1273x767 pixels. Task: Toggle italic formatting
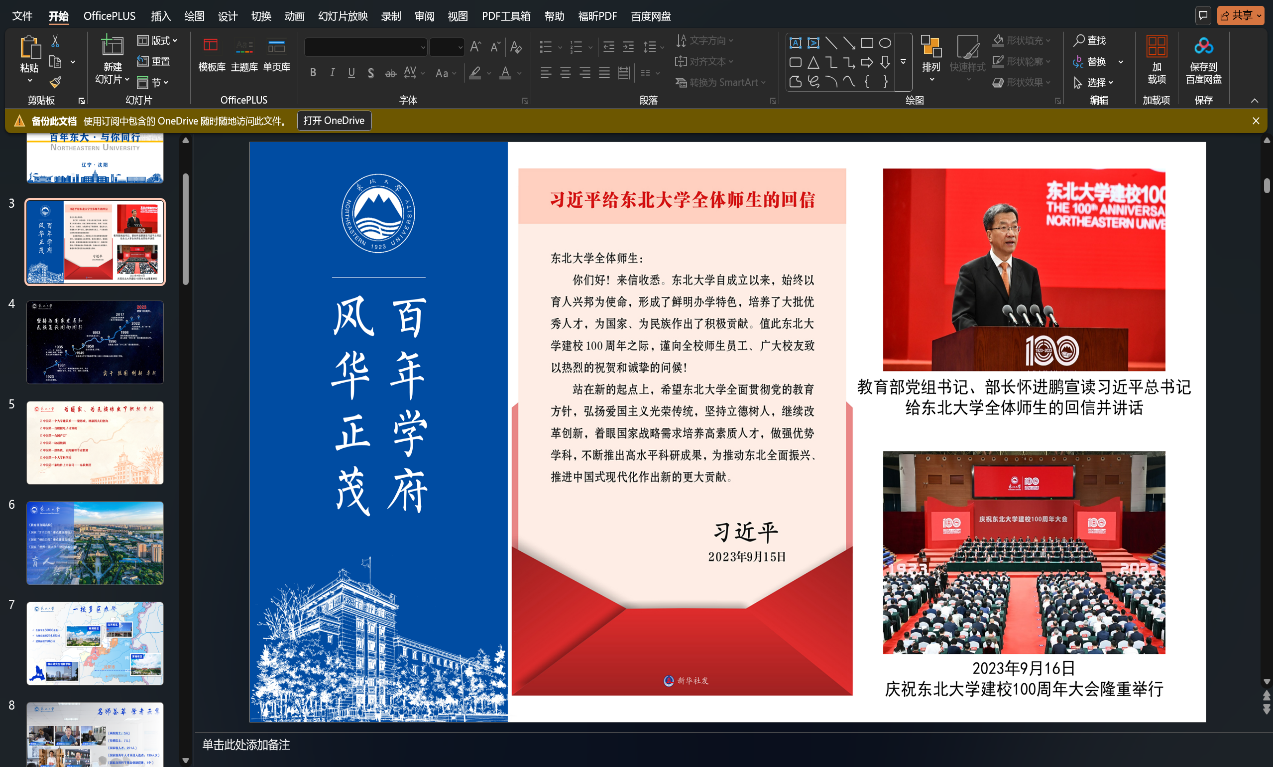[x=332, y=73]
